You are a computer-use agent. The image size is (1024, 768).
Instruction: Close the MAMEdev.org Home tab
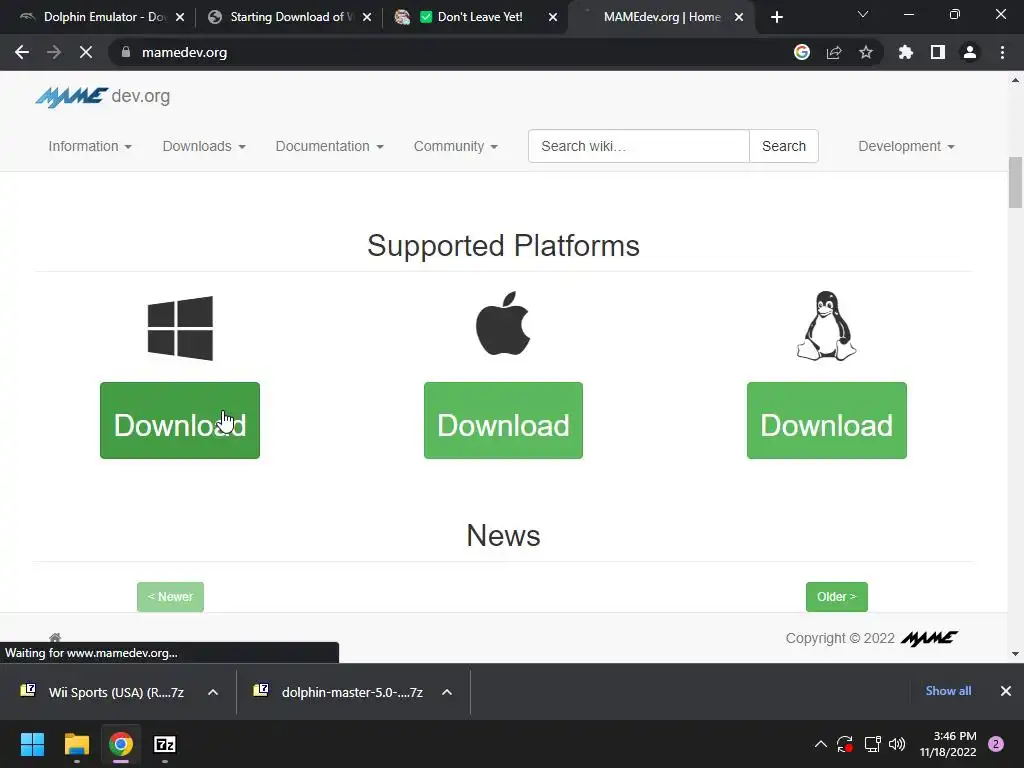tap(739, 18)
